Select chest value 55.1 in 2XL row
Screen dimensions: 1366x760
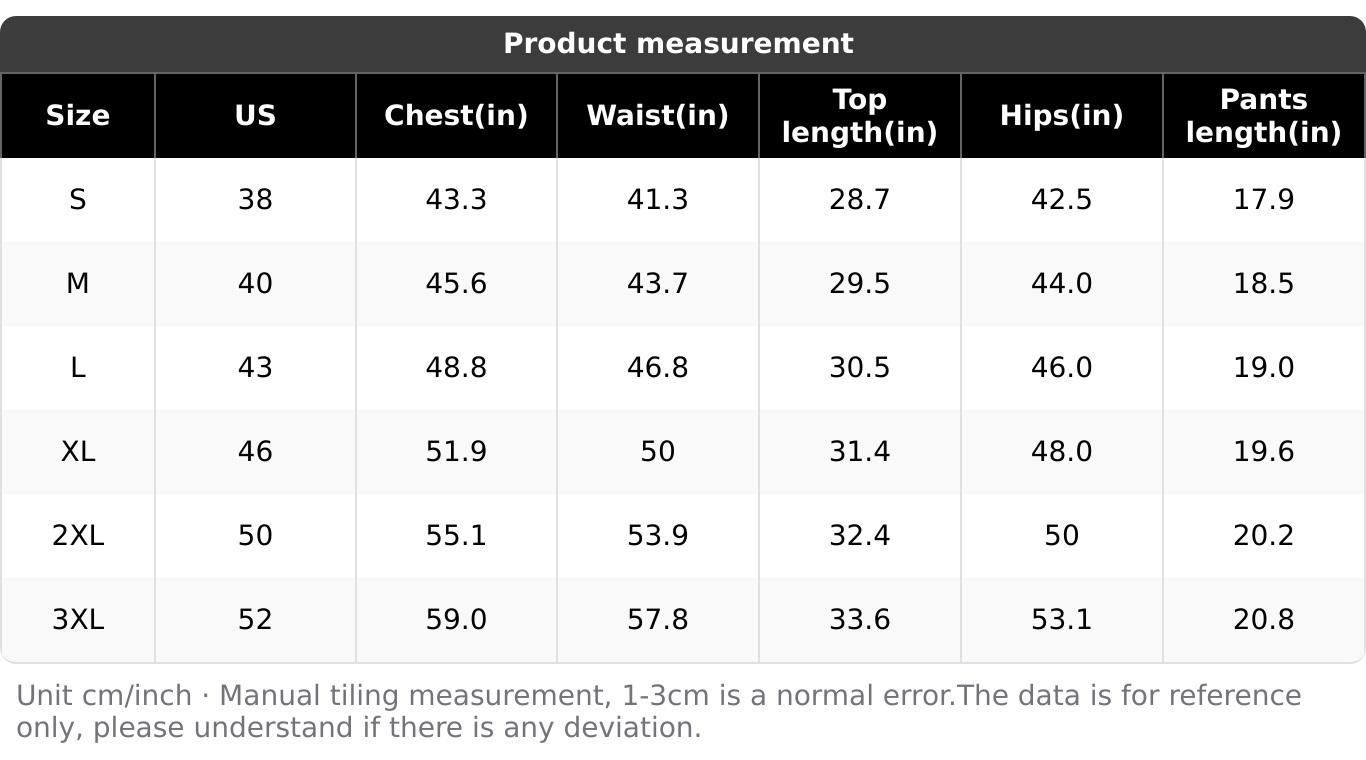[x=456, y=536]
